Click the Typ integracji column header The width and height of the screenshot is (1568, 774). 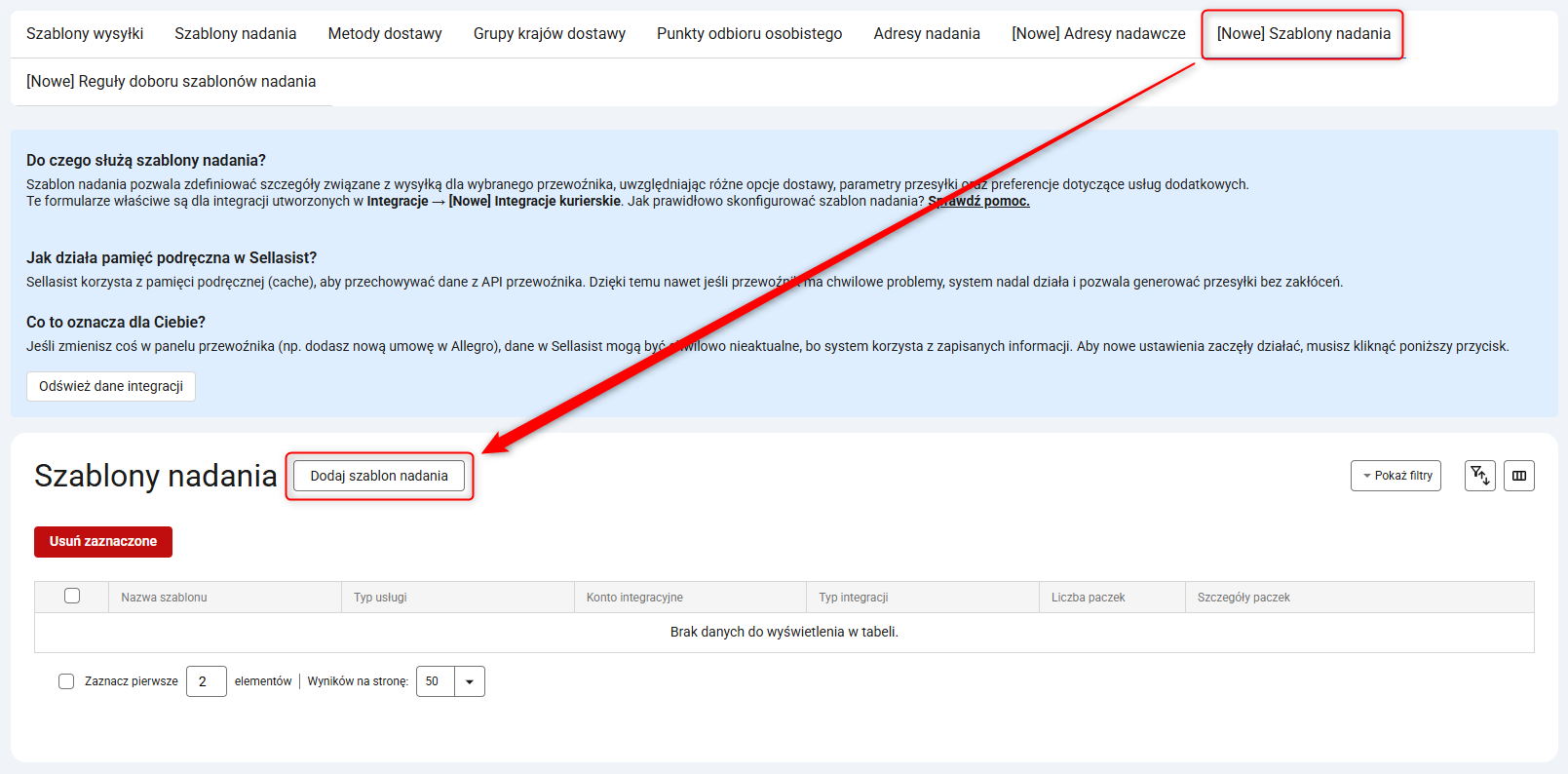[x=854, y=598]
